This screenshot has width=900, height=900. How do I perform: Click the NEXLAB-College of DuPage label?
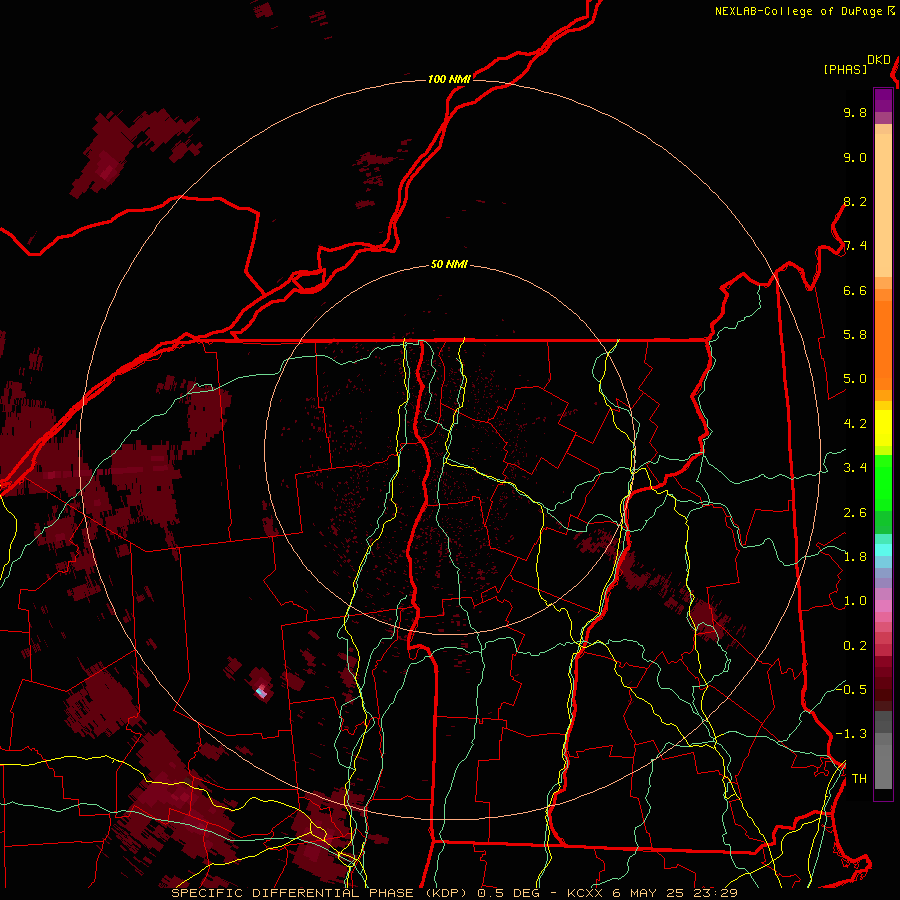pos(799,11)
